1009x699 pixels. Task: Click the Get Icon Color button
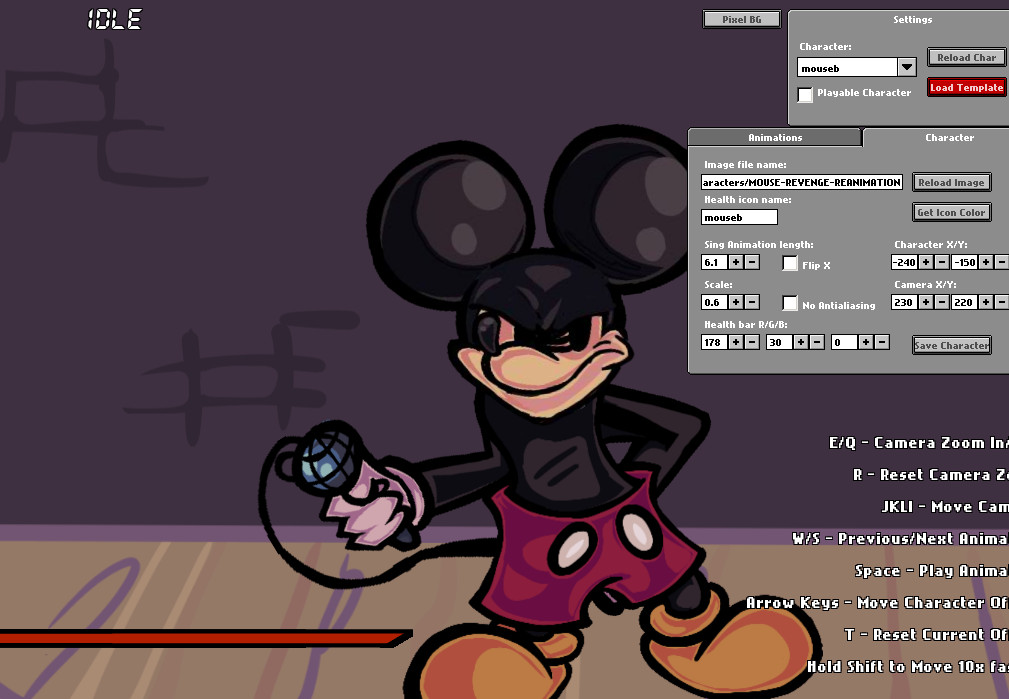click(x=951, y=212)
